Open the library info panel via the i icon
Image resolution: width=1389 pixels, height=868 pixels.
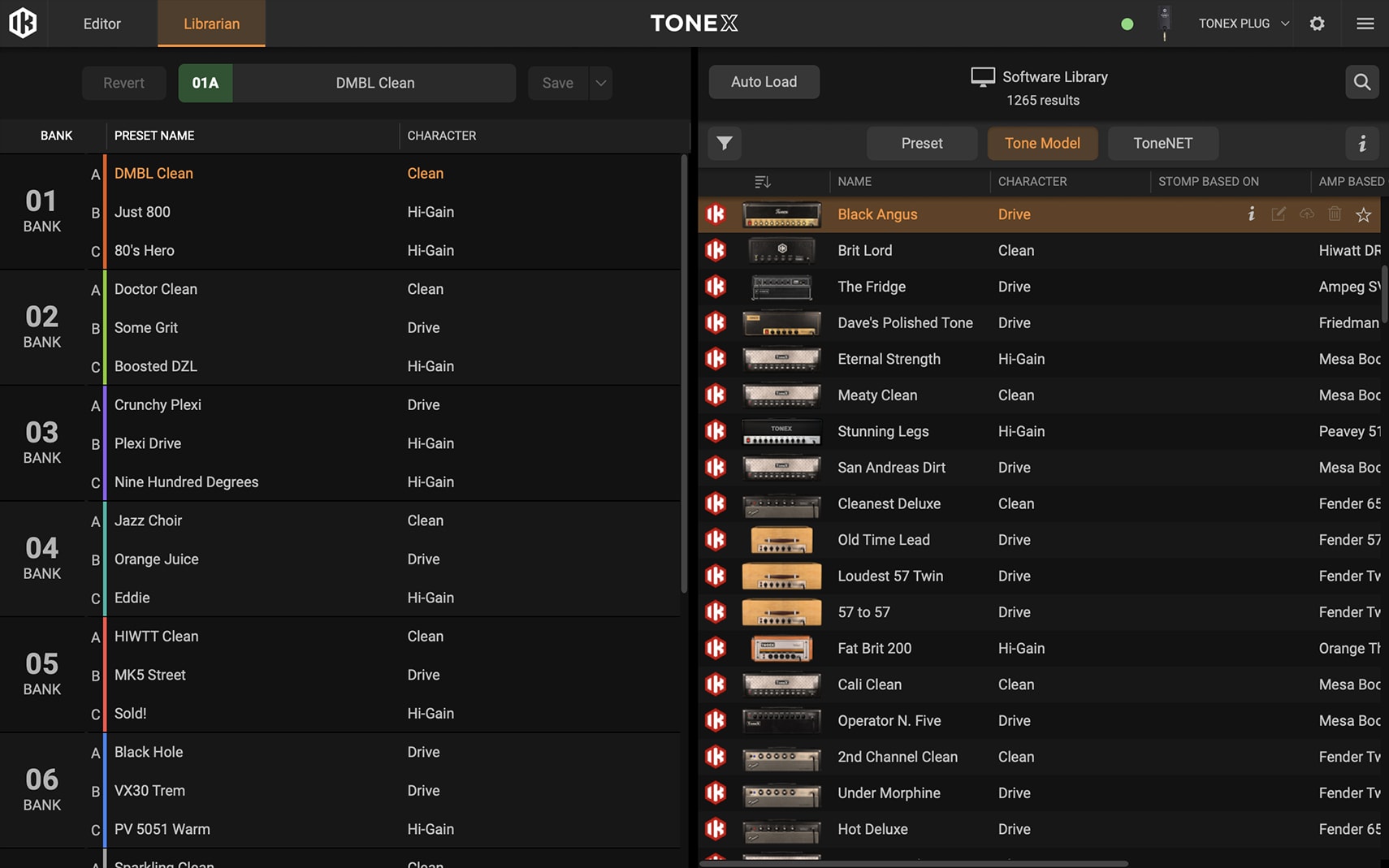tap(1363, 144)
